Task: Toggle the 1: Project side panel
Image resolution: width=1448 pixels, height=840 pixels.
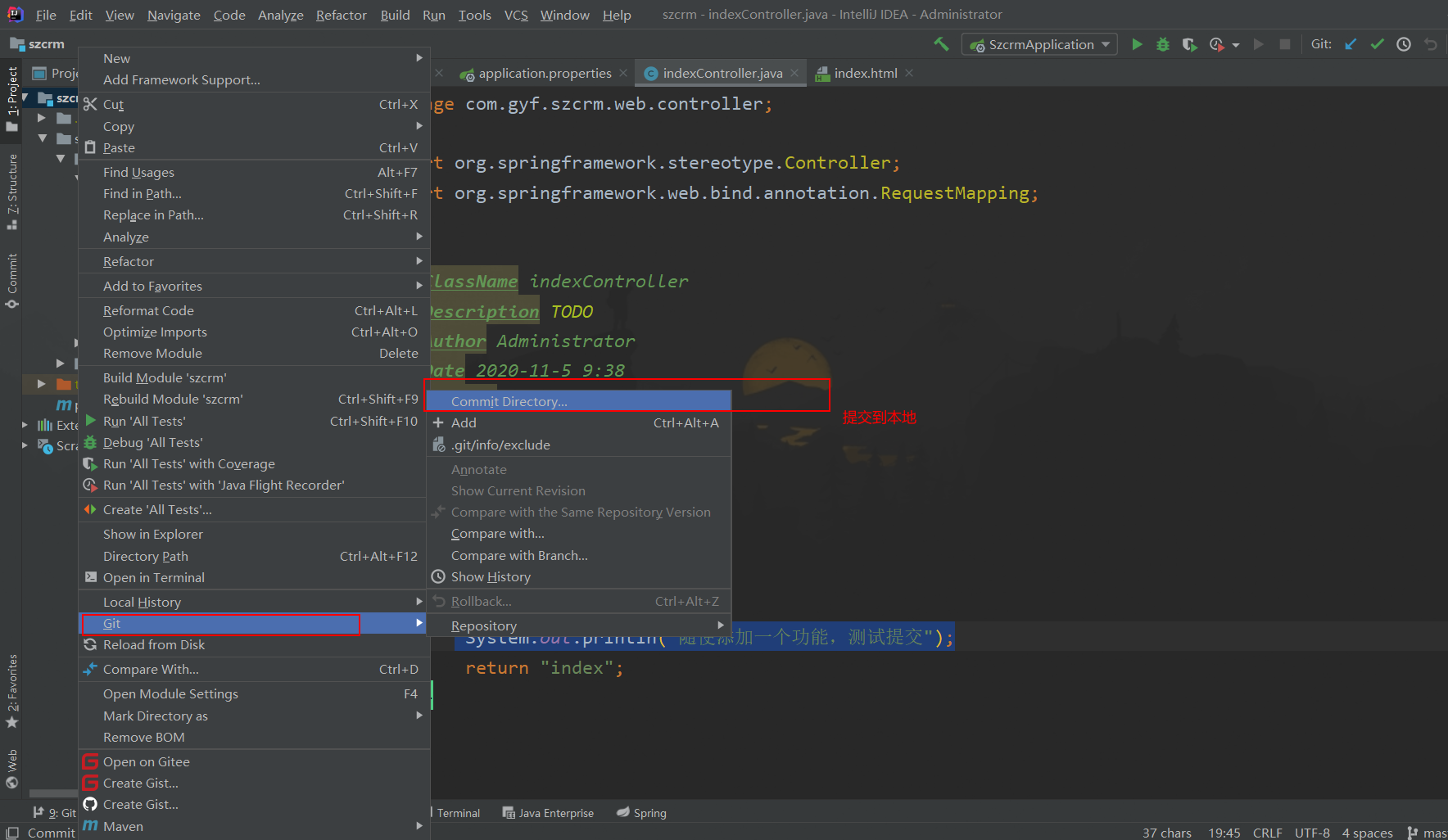Action: (11, 98)
